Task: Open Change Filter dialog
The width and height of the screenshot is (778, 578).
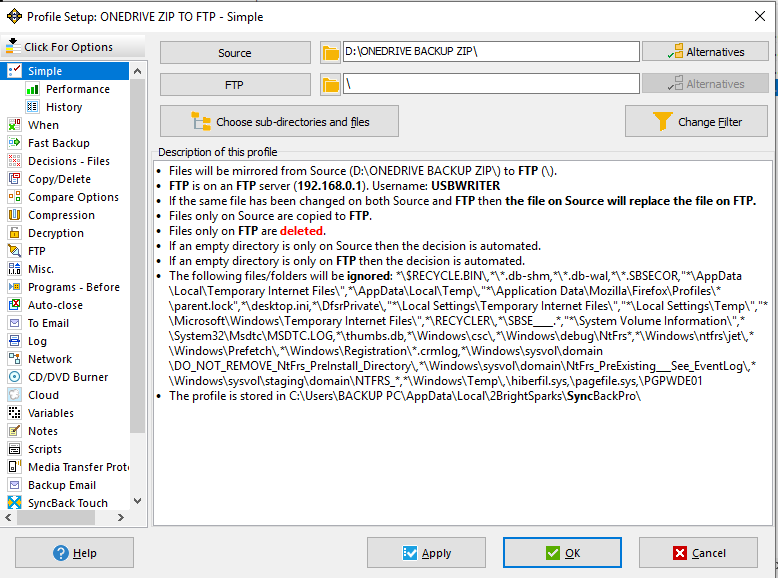Action: tap(696, 122)
